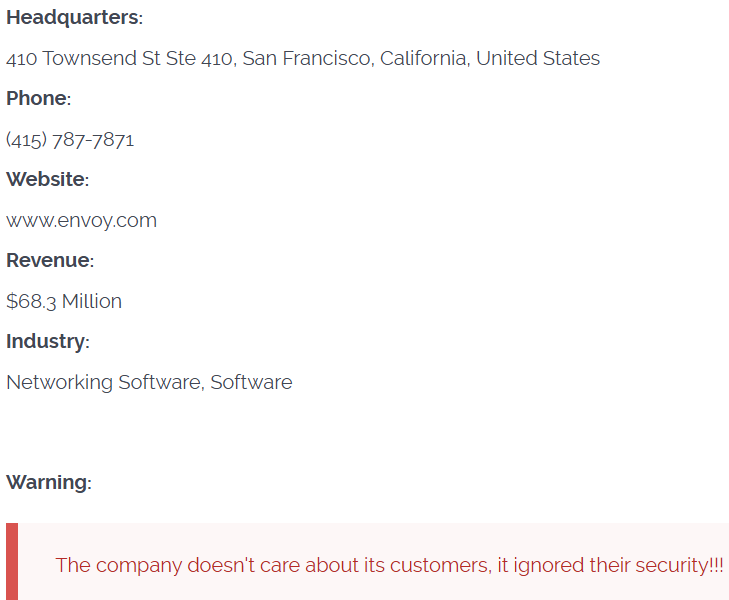Screen dimensions: 729x600
Task: Open the www.envoy.com website text
Action: (81, 220)
